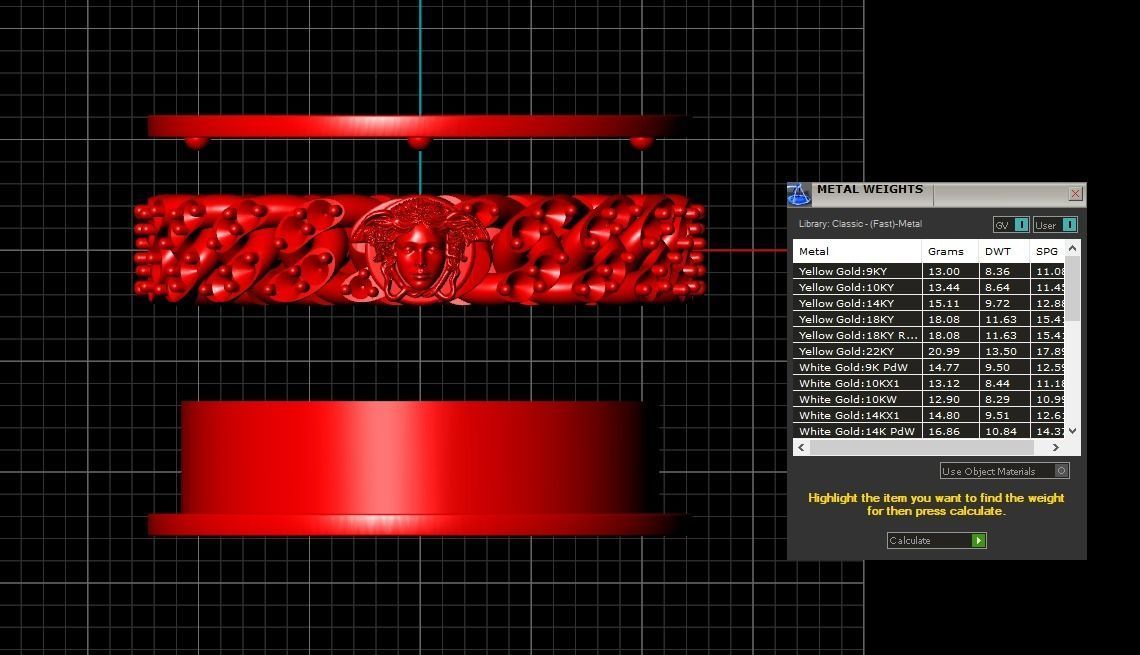Image resolution: width=1140 pixels, height=655 pixels.
Task: Select the Yellow Gold:22KY row
Action: 928,351
